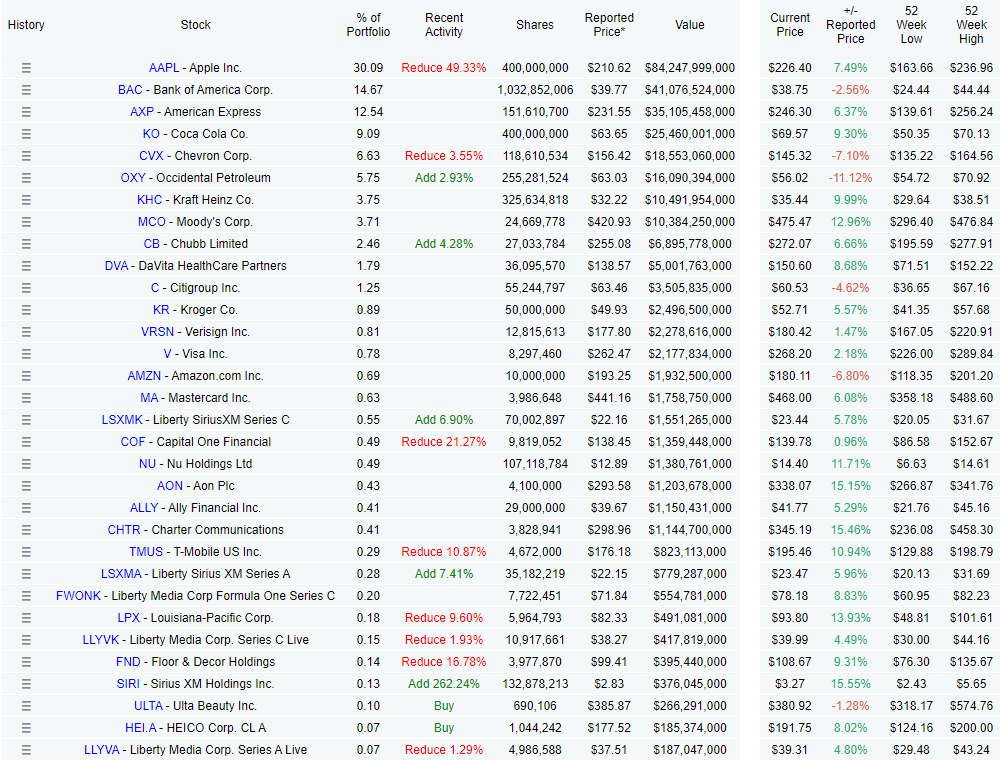Sort by 52 Week High column header

coord(971,25)
